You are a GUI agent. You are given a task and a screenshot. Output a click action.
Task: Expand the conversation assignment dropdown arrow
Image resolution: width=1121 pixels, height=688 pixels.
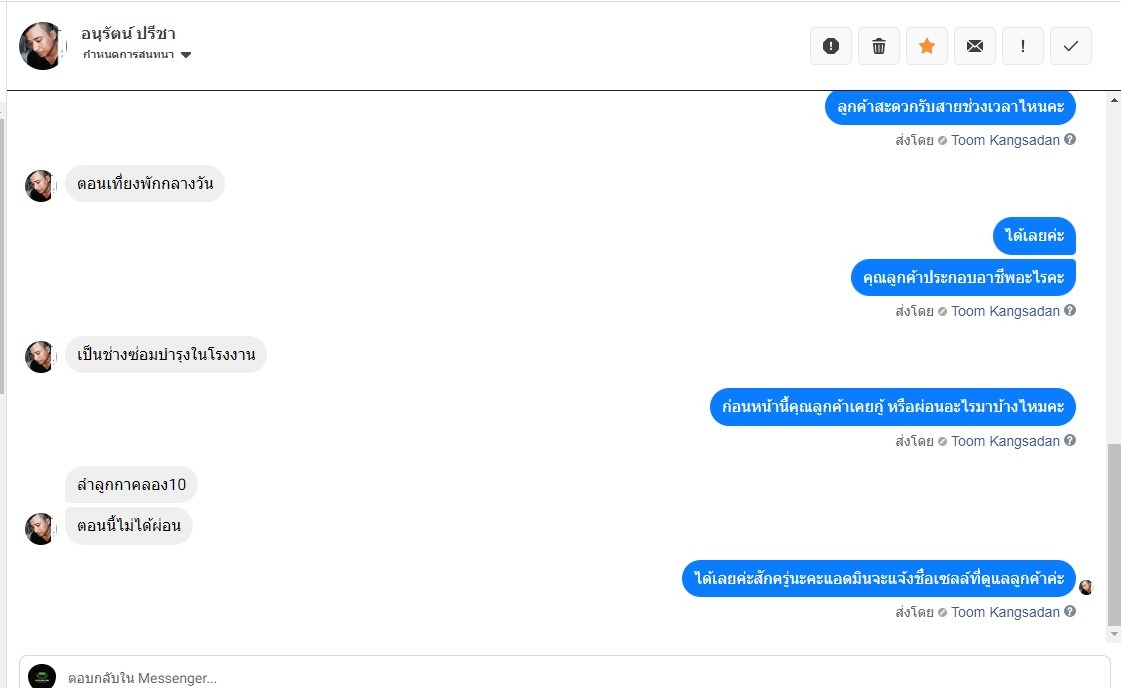point(186,55)
